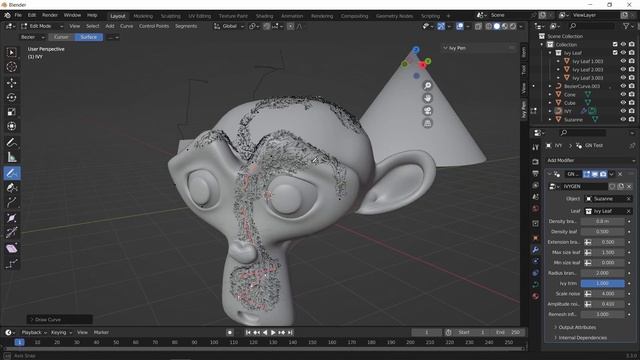Viewport: 640px width, 360px height.
Task: Select the Scale tool
Action: coord(11,112)
